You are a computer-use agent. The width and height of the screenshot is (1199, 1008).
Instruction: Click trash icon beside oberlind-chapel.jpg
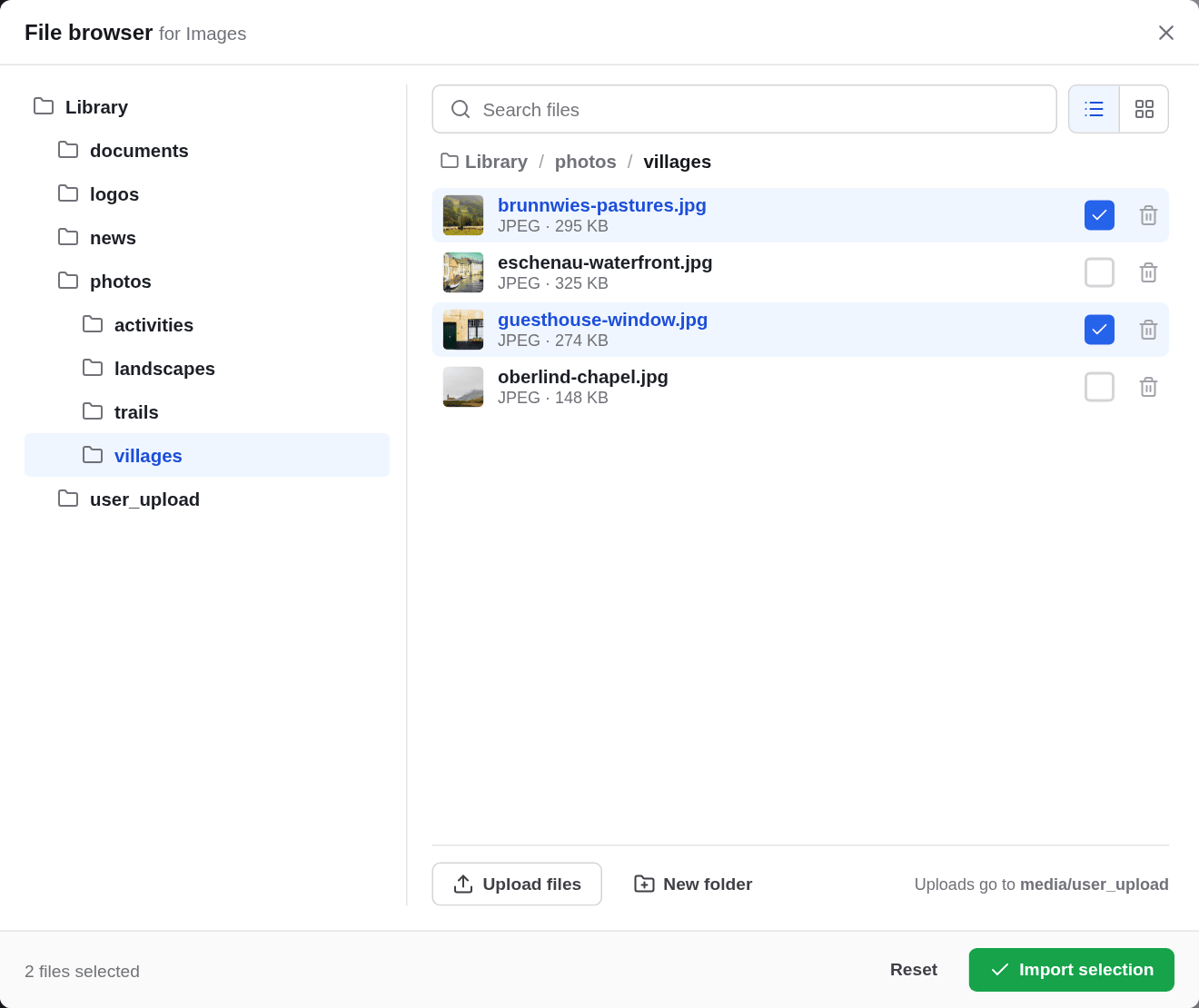click(x=1148, y=387)
